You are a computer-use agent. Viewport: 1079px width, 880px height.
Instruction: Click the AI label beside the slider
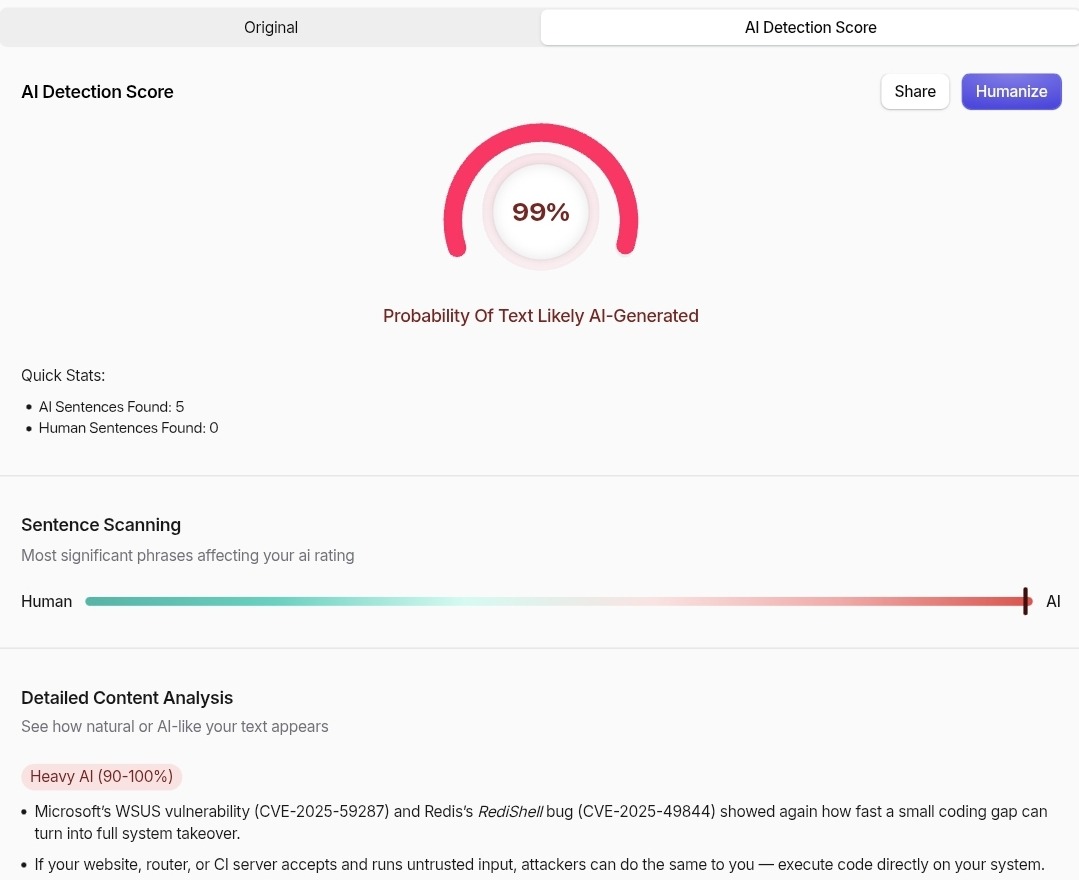(1053, 601)
